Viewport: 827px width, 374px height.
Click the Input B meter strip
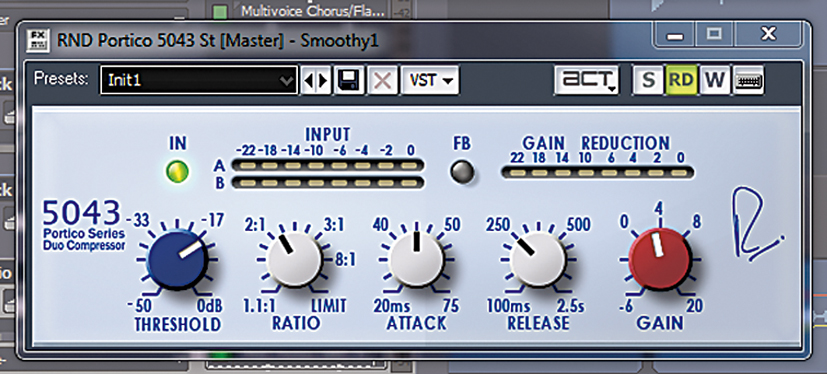(x=328, y=183)
